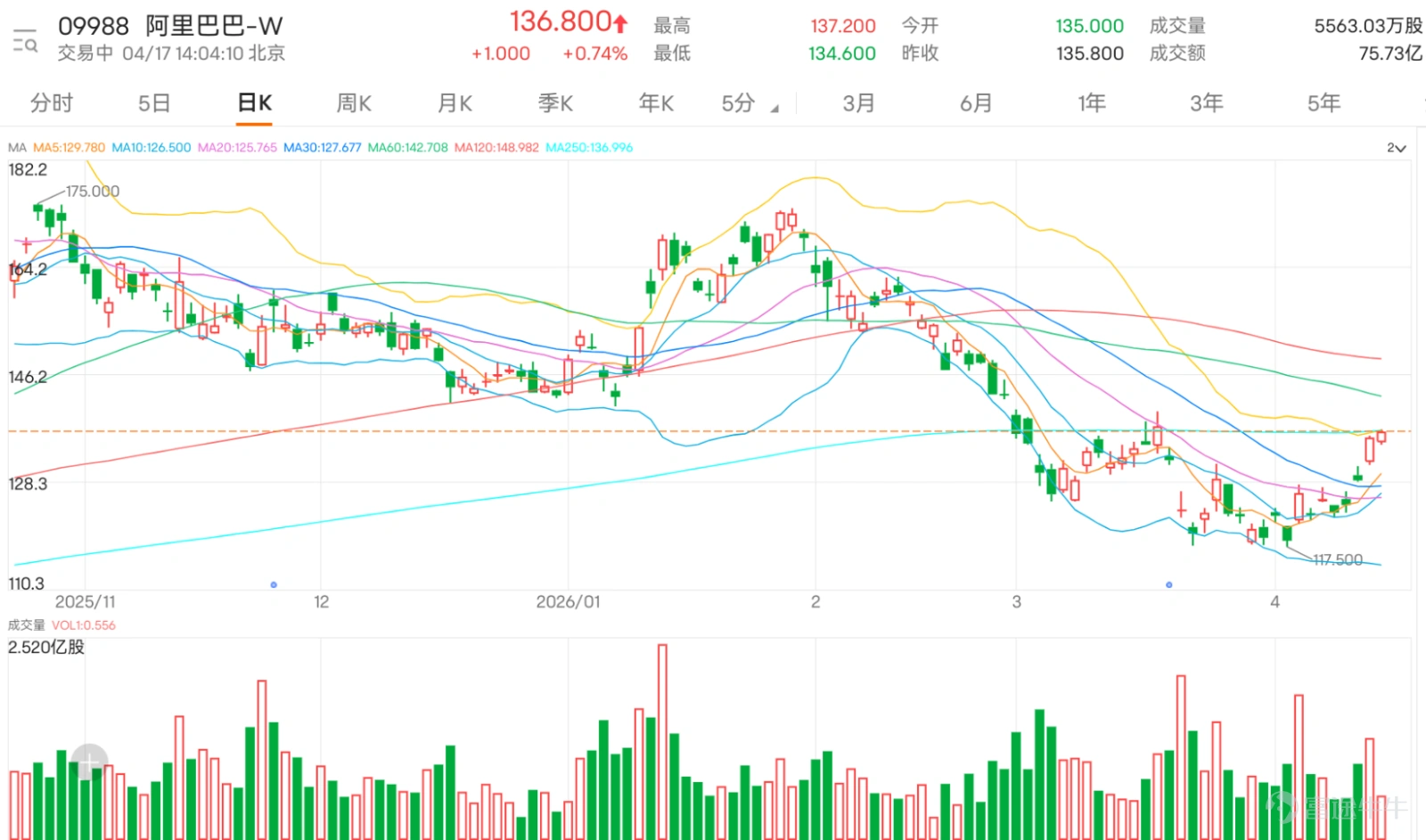Choose the 5年 range button
Screen dimensions: 1426x840
coord(1324,103)
